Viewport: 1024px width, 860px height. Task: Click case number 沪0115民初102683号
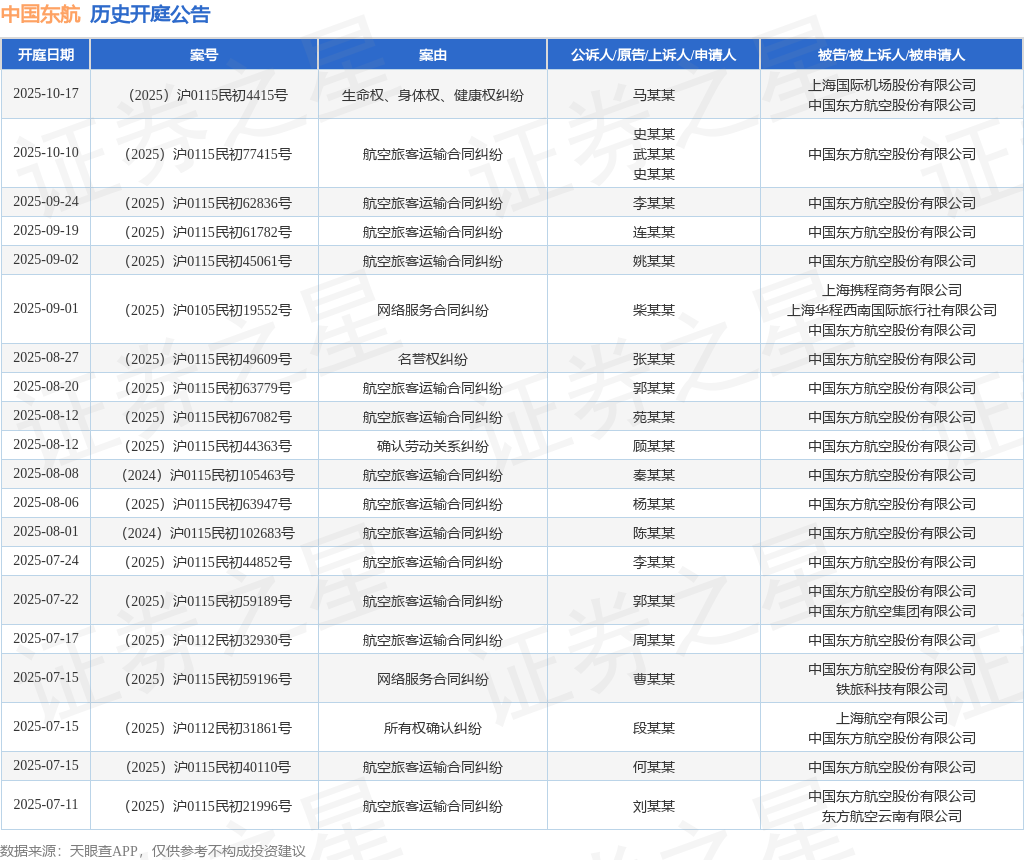[x=208, y=533]
